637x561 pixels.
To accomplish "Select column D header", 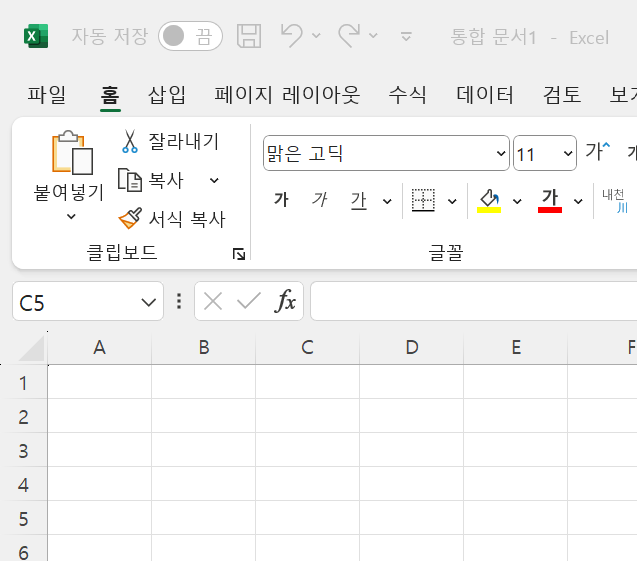I will (x=412, y=348).
